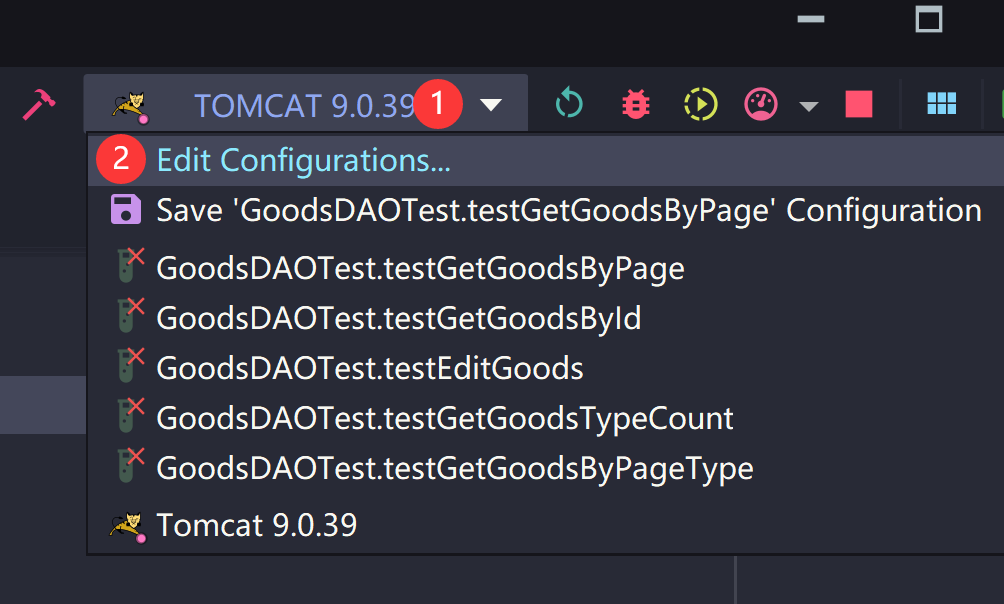This screenshot has width=1004, height=604.
Task: Click the pink profiler gauge icon
Action: pyautogui.click(x=761, y=104)
